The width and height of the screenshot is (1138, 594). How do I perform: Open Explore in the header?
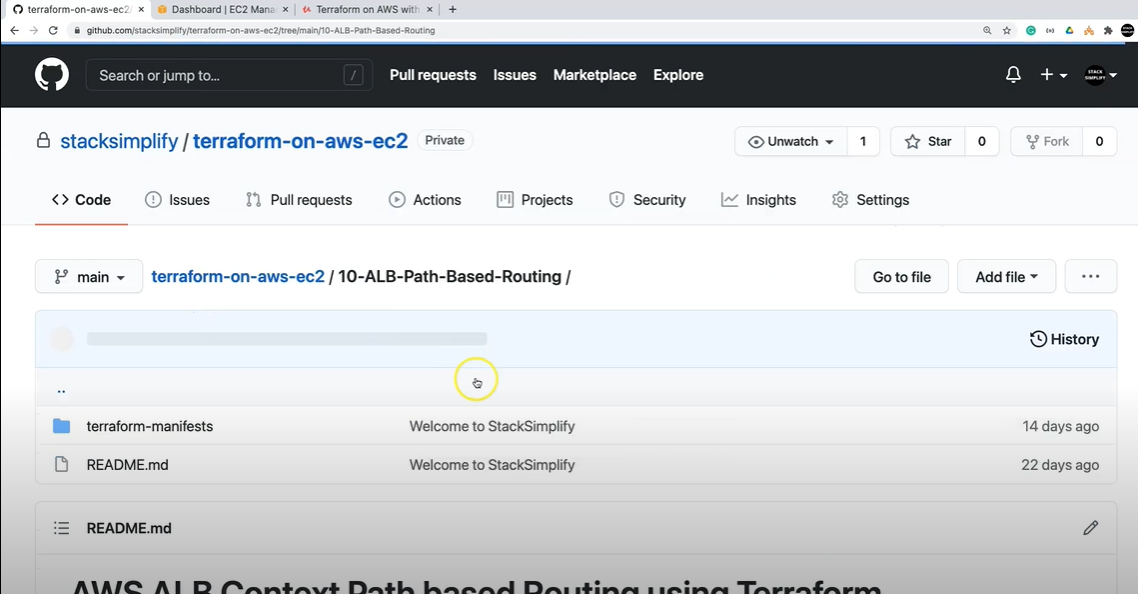coord(678,75)
